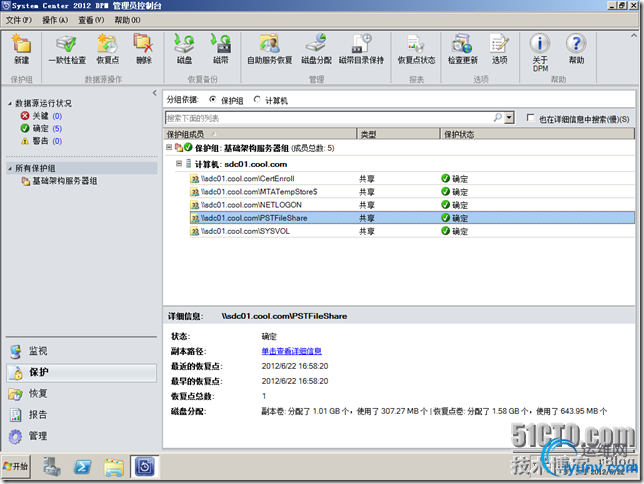Screen dimensions: 644x484
Task: Click the 单击查看详细信息 link
Action: [292, 351]
